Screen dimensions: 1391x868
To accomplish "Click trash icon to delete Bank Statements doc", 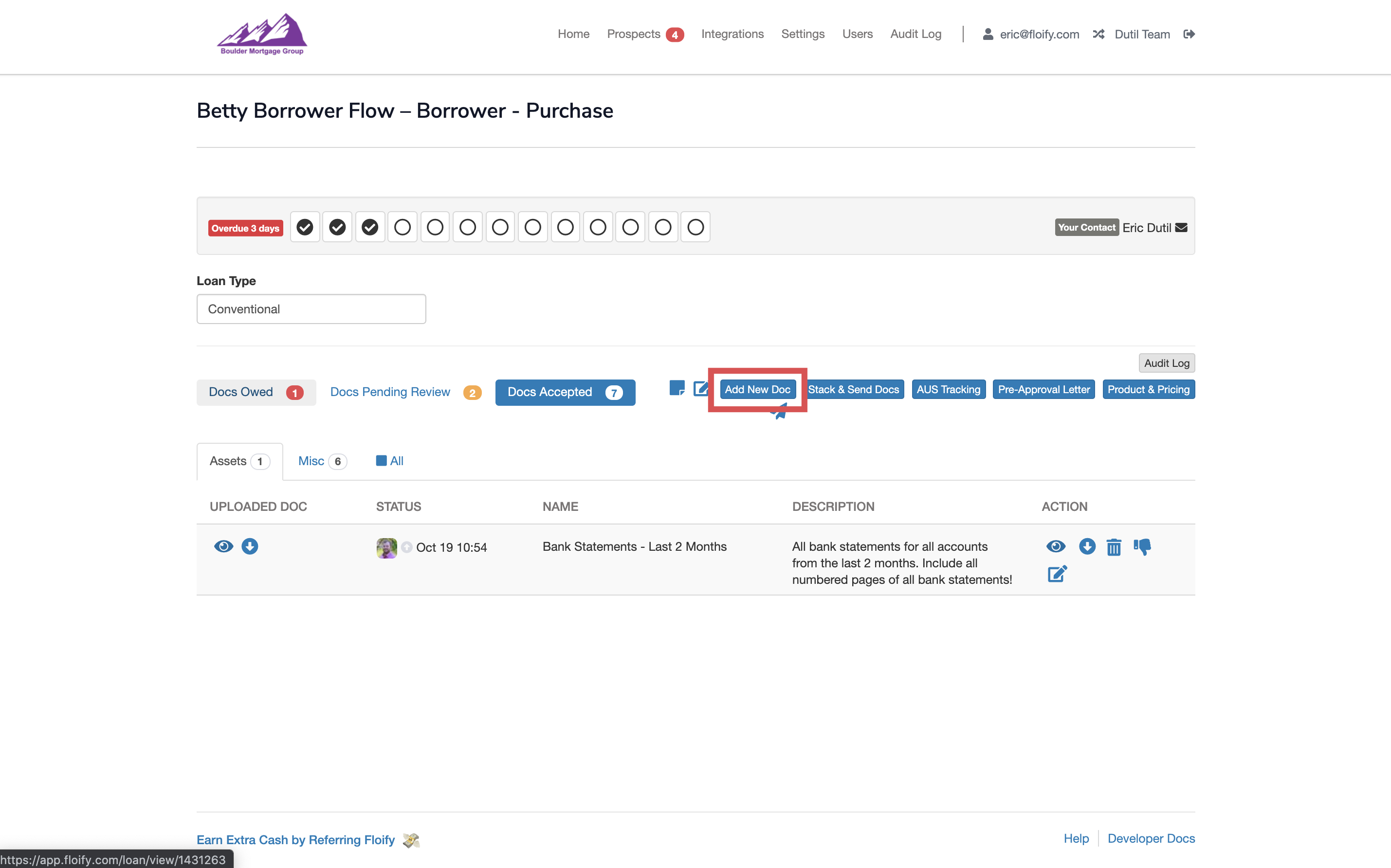I will 1114,547.
